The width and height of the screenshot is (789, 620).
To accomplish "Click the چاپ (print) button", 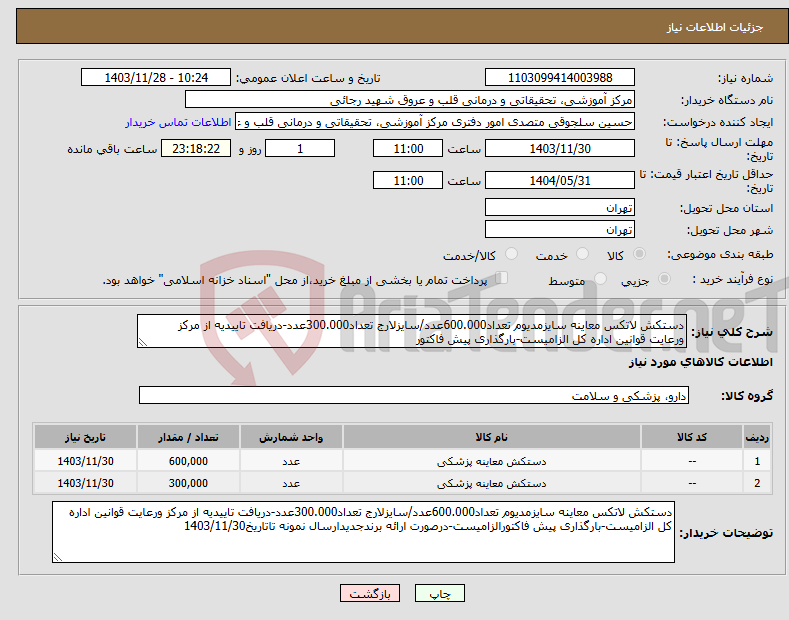I will coord(439,593).
